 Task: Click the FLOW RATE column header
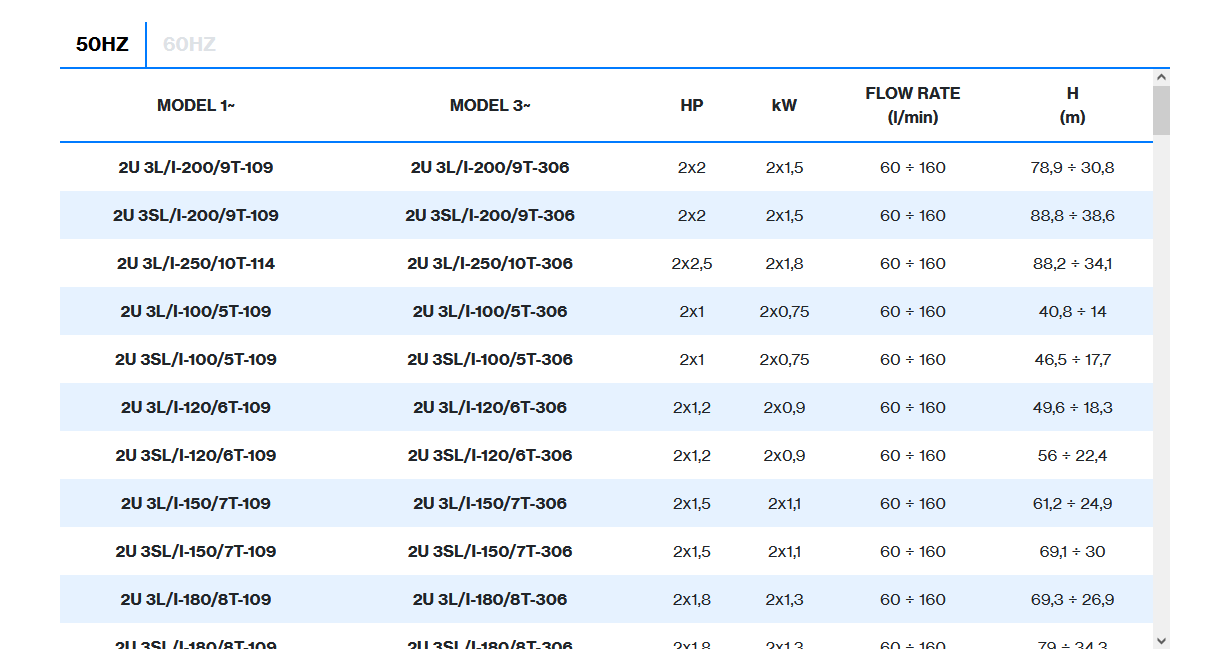pyautogui.click(x=912, y=105)
